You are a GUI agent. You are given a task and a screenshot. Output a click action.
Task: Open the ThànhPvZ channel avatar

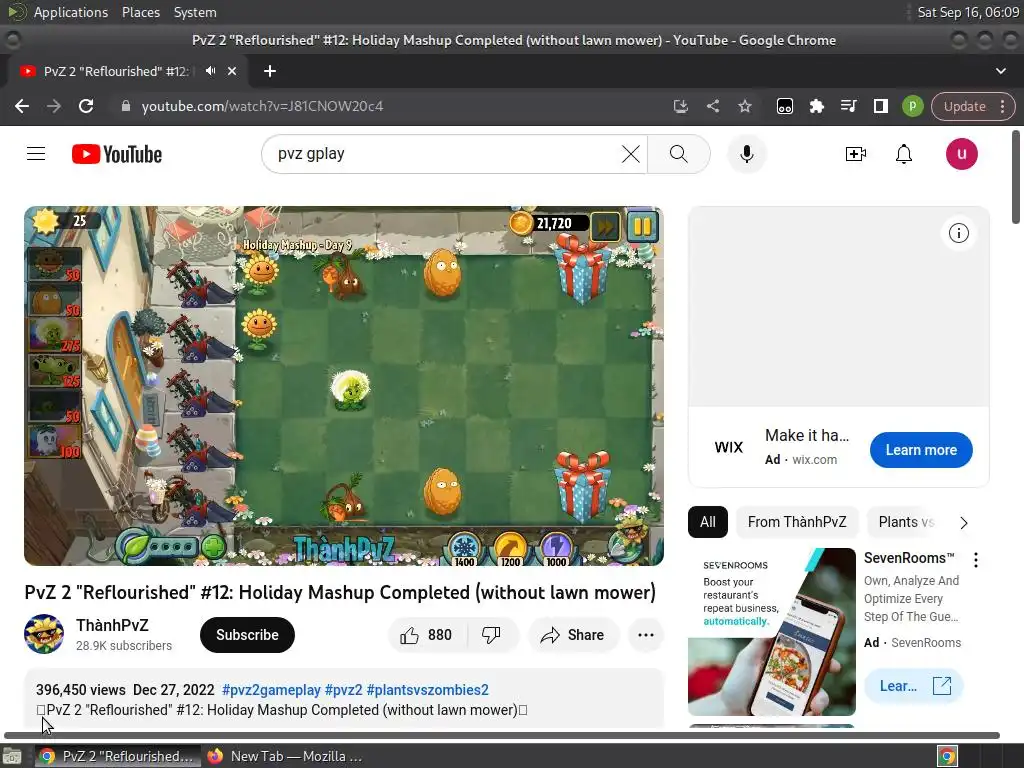(44, 633)
